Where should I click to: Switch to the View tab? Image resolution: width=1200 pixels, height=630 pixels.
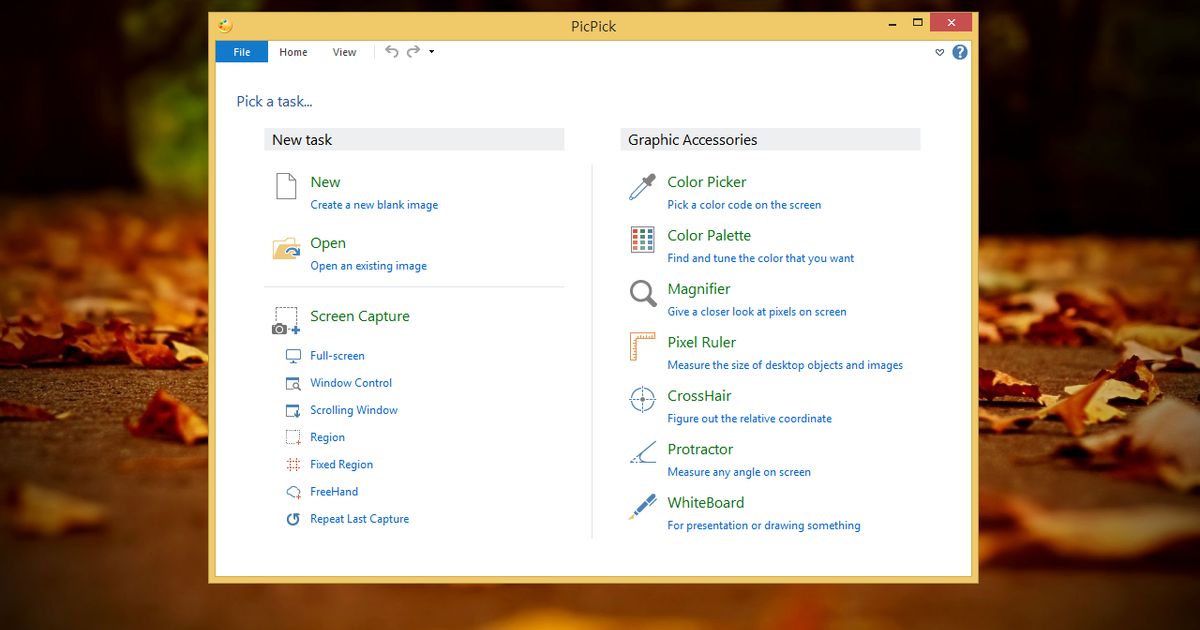click(x=344, y=52)
